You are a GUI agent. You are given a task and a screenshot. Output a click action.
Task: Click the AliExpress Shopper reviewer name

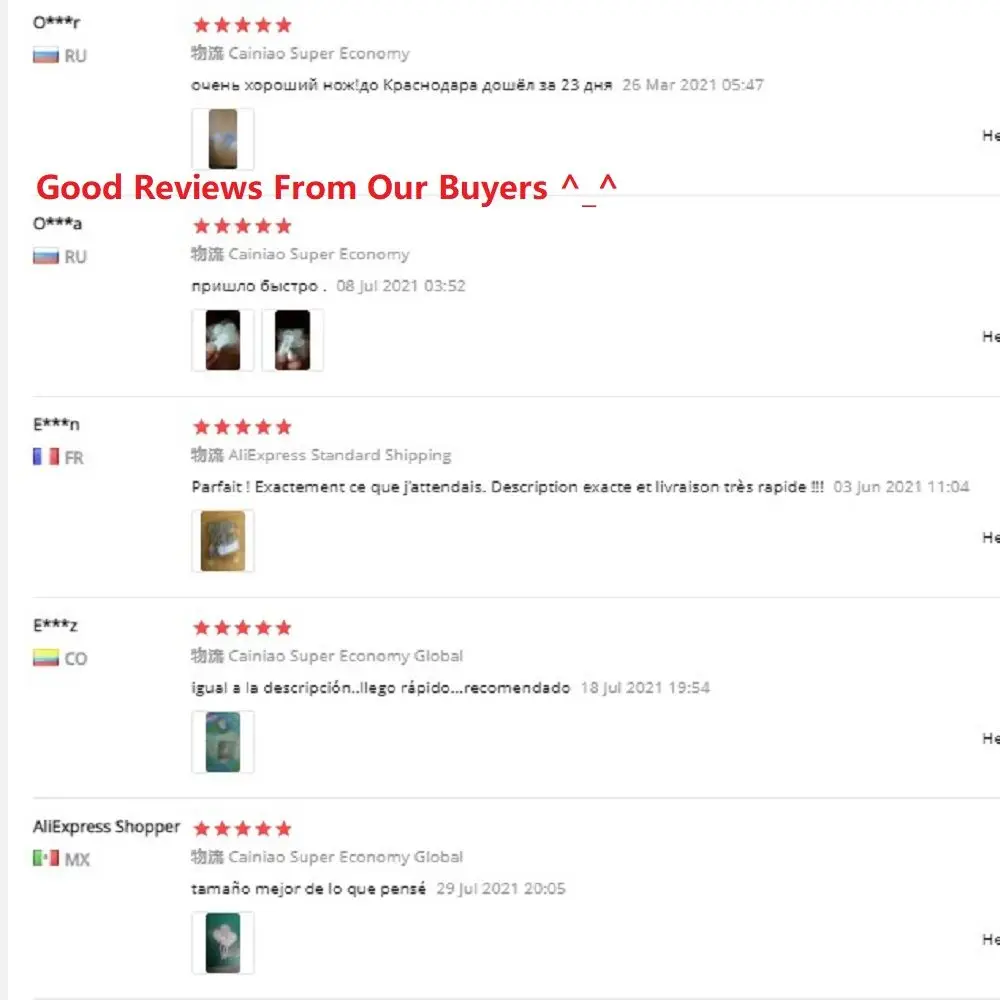pos(106,827)
